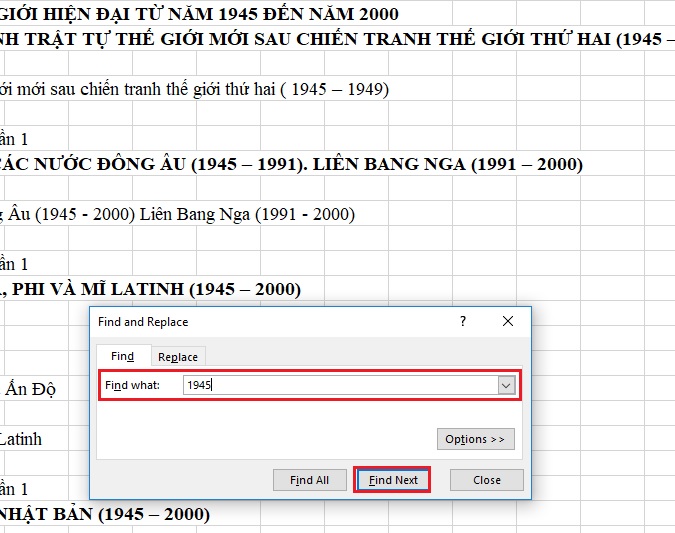The height and width of the screenshot is (533, 675).
Task: Select the cell 'NHẬT BẢN (1945 – 2000)'
Action: [105, 514]
